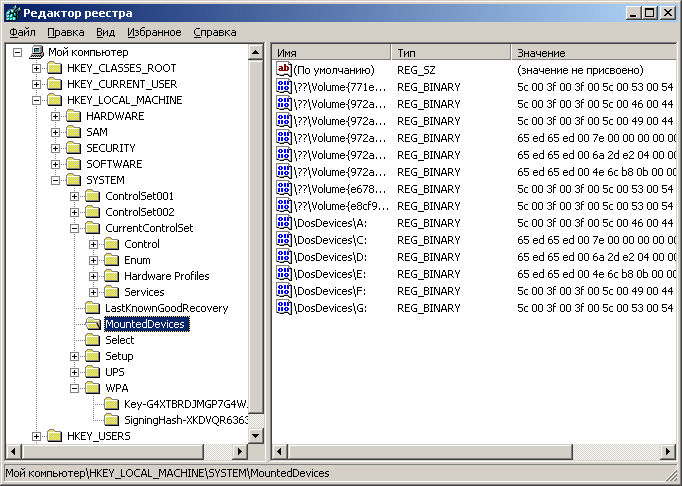The width and height of the screenshot is (682, 486).
Task: Click binary icon of \DosDevices\C: value
Action: pos(284,240)
